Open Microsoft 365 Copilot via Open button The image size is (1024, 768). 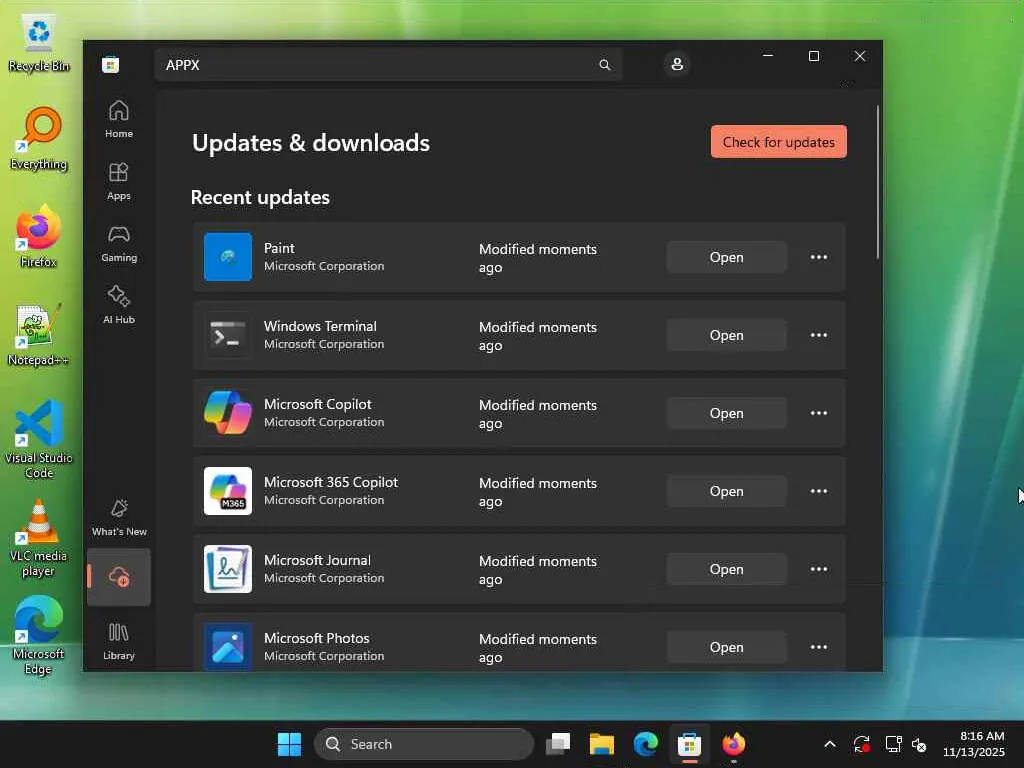click(726, 491)
